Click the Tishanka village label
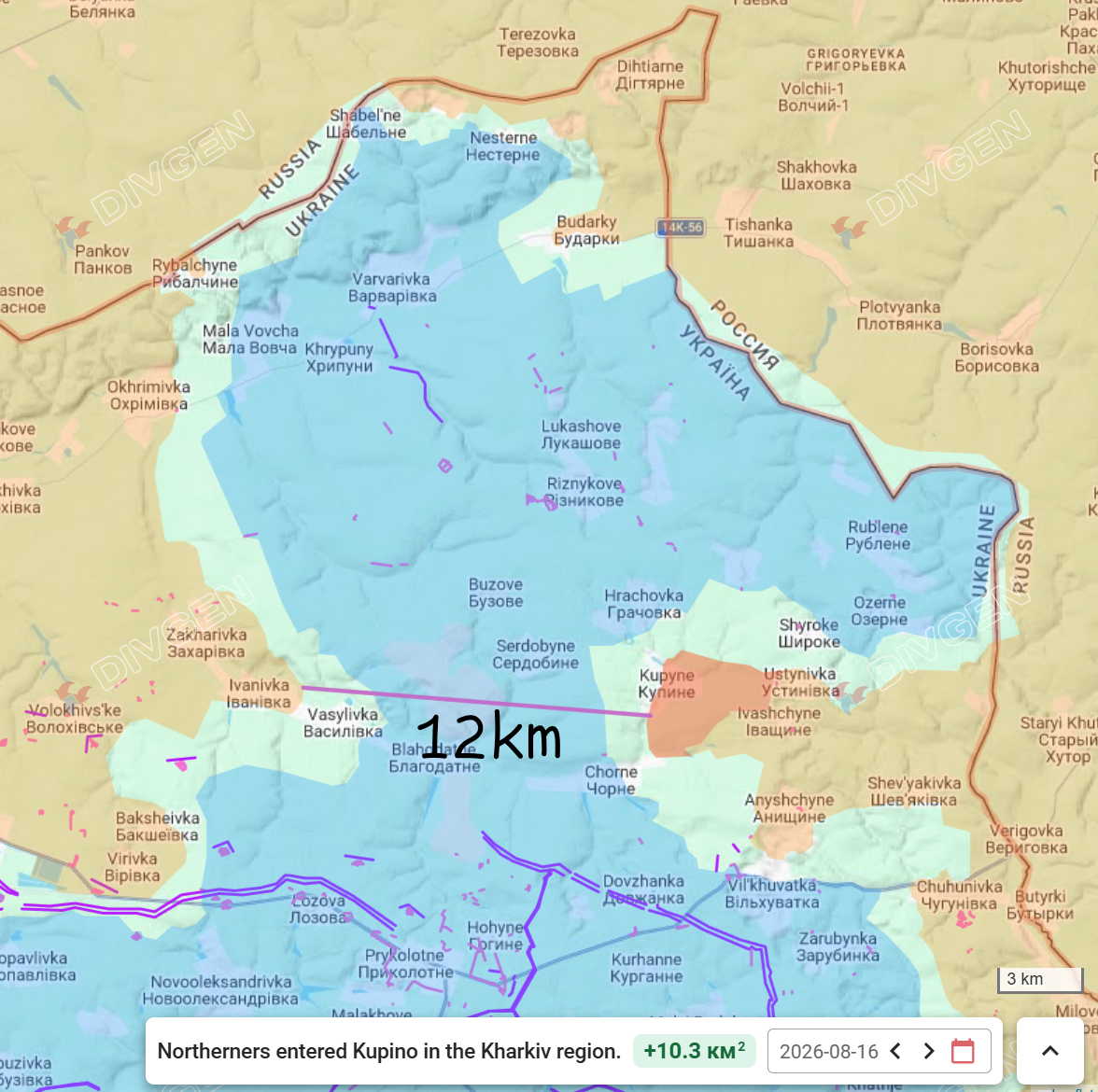 click(758, 233)
